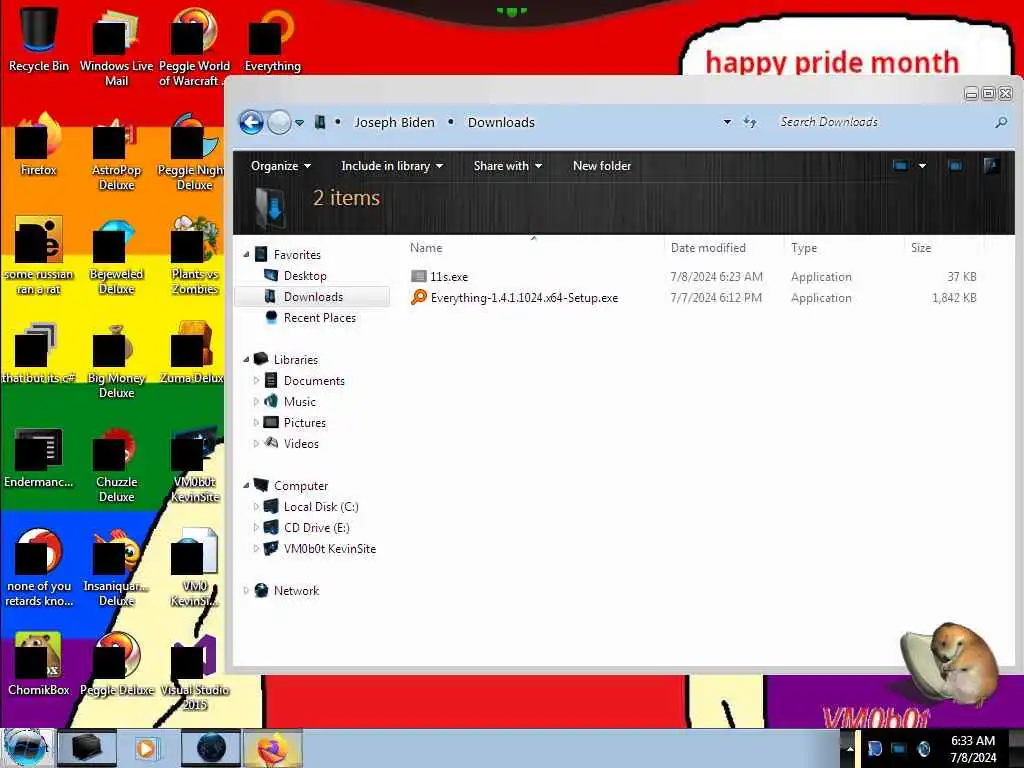This screenshot has height=768, width=1024.
Task: Expand the Network tree node
Action: (246, 590)
